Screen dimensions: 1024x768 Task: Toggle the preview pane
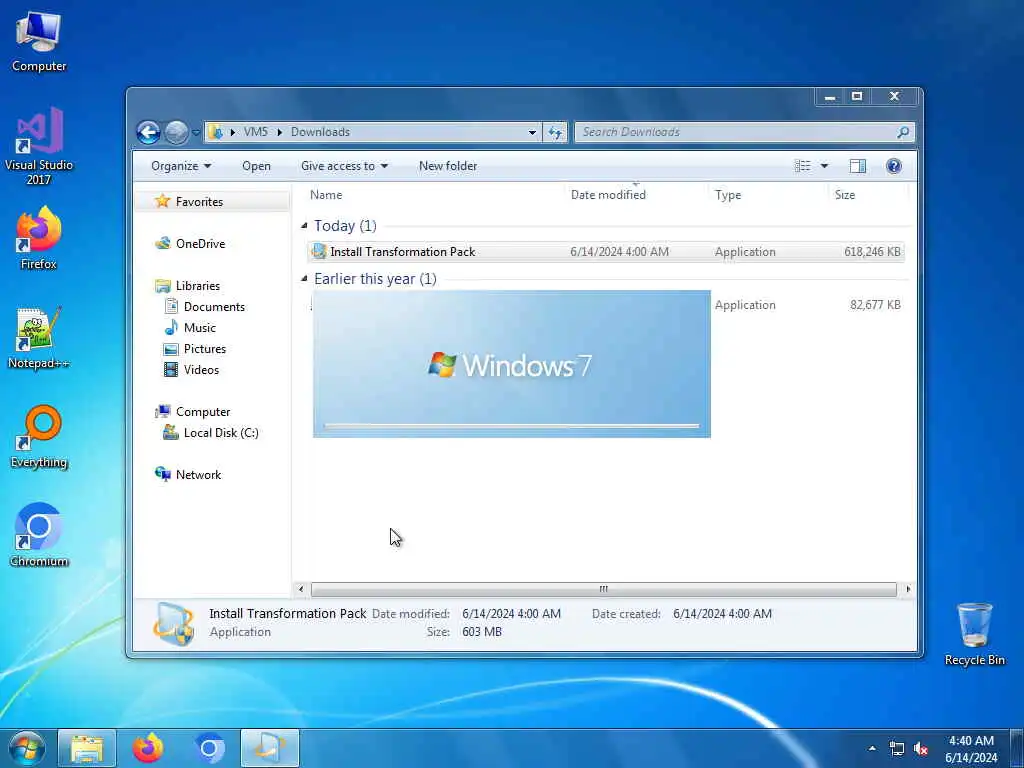857,166
